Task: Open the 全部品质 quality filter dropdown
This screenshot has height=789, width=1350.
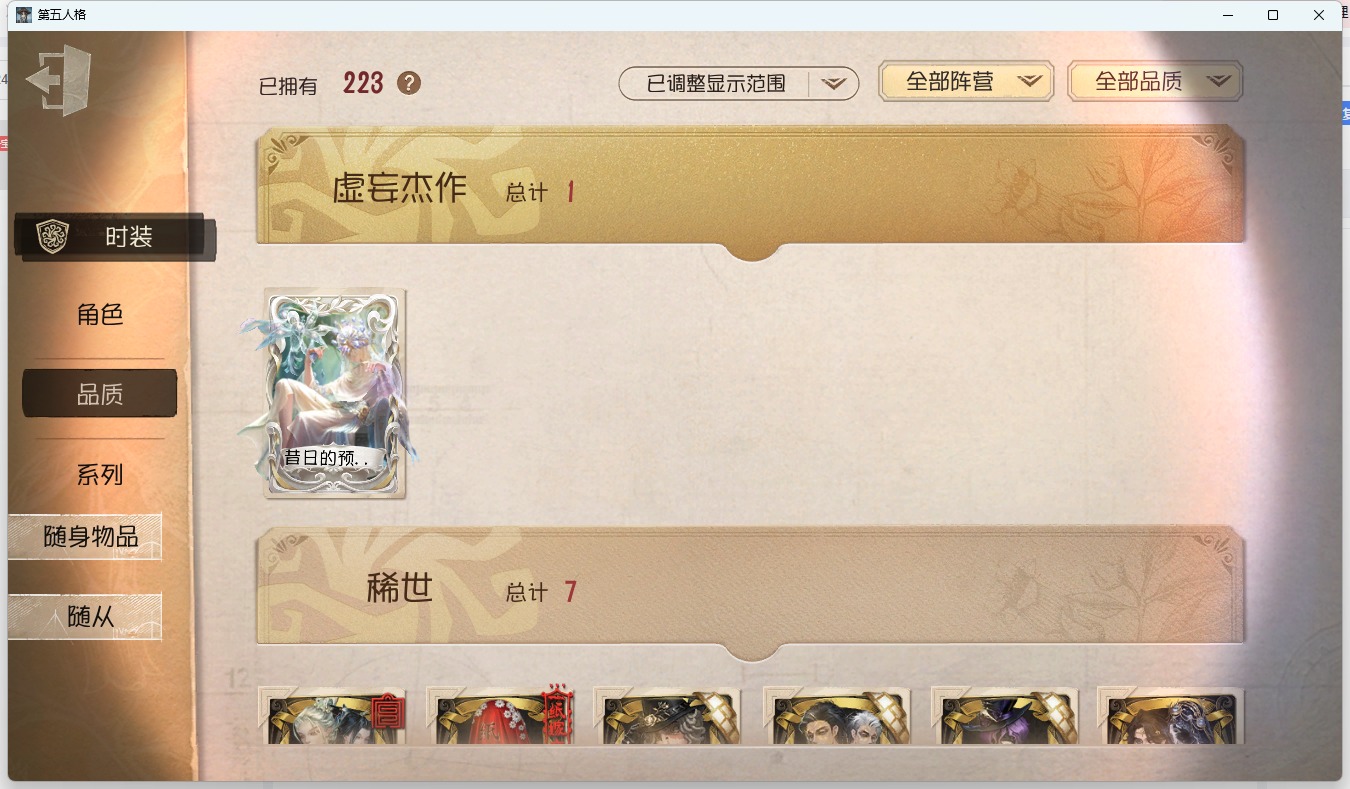Action: (x=1155, y=82)
